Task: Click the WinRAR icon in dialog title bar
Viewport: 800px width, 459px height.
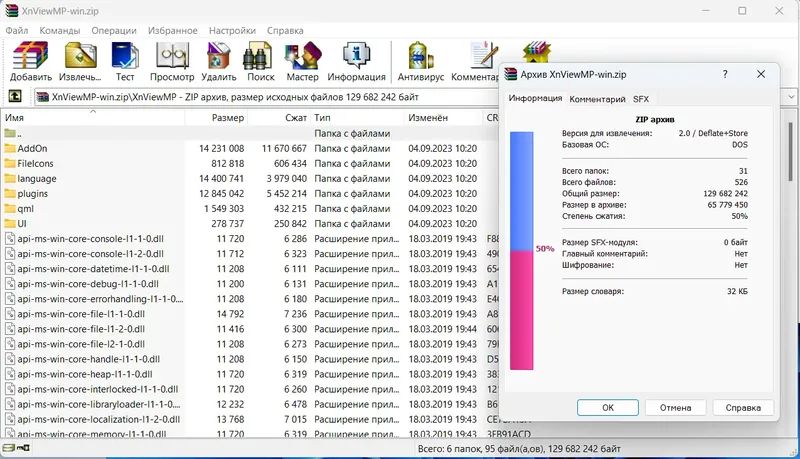Action: click(511, 74)
